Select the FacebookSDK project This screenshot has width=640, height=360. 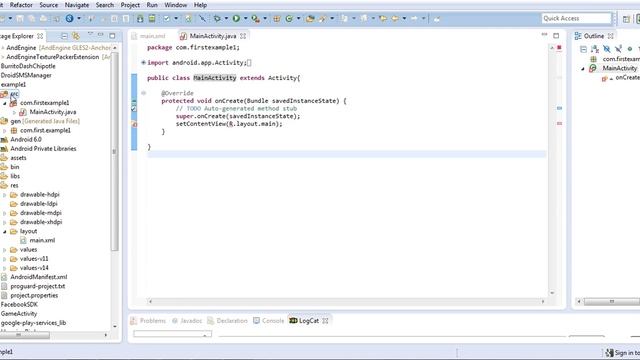tap(19, 304)
